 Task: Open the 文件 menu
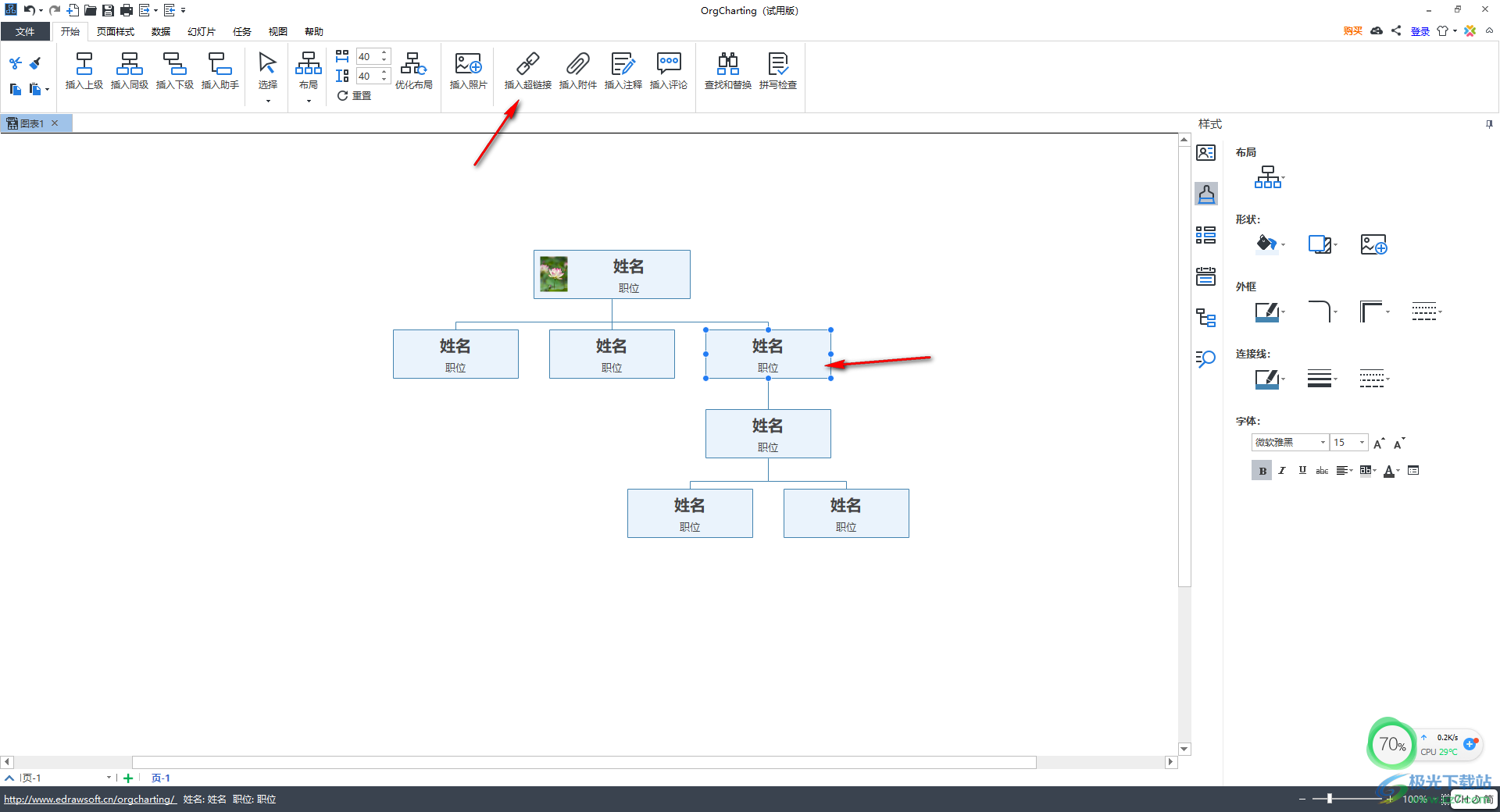tap(25, 32)
